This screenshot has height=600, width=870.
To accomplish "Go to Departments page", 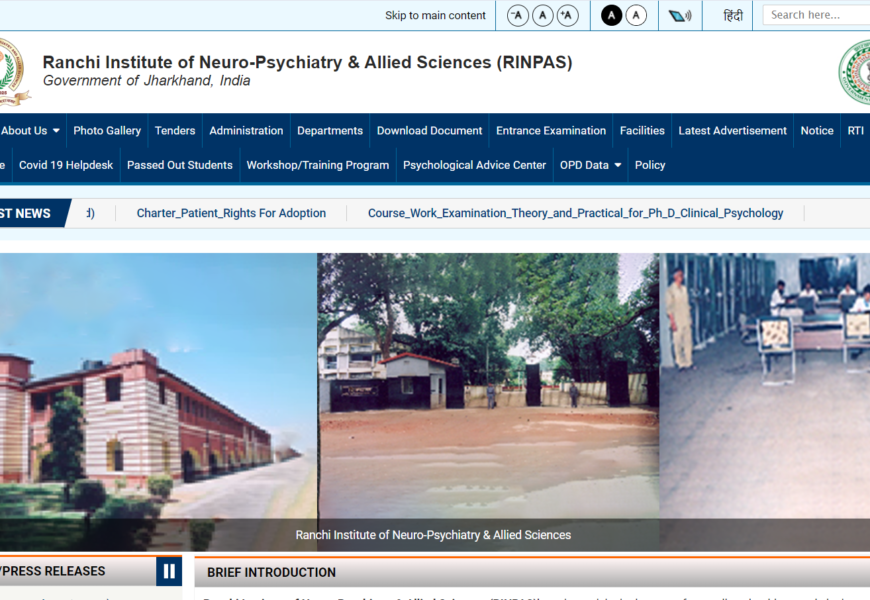I will pos(330,130).
